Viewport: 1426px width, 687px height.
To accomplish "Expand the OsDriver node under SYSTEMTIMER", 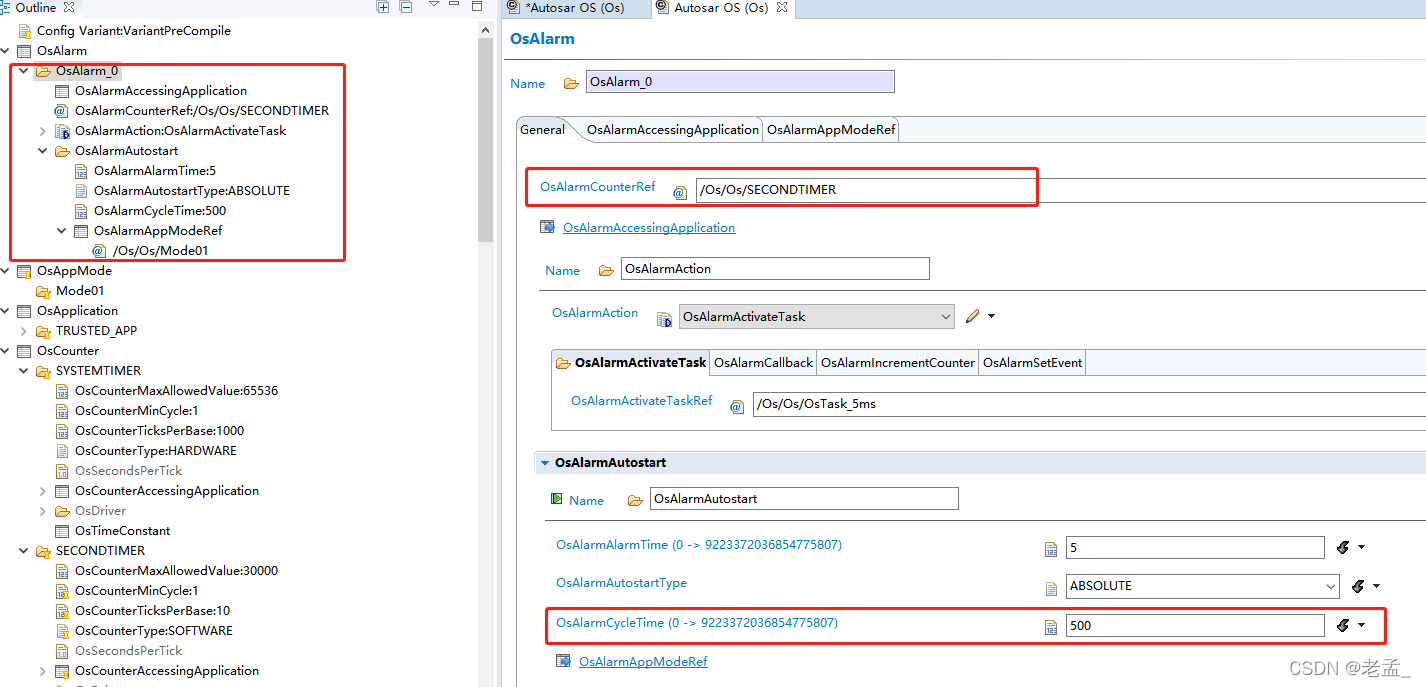I will click(x=42, y=511).
